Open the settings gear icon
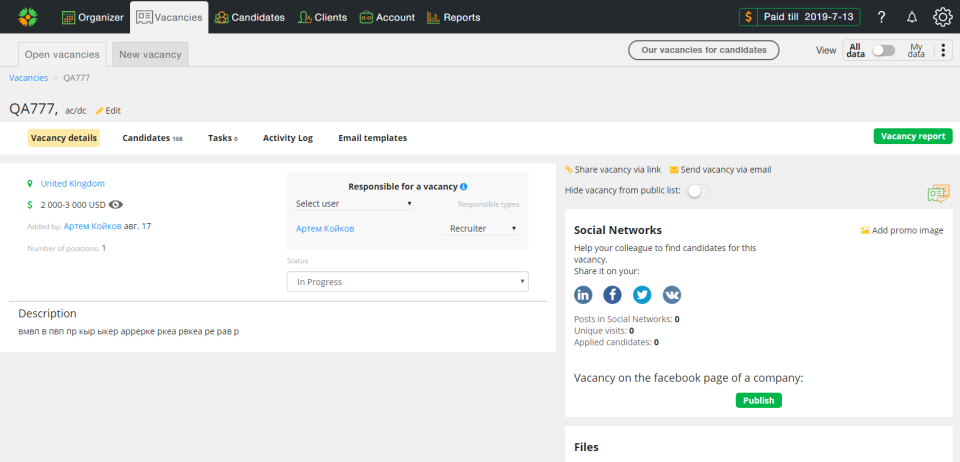 942,17
